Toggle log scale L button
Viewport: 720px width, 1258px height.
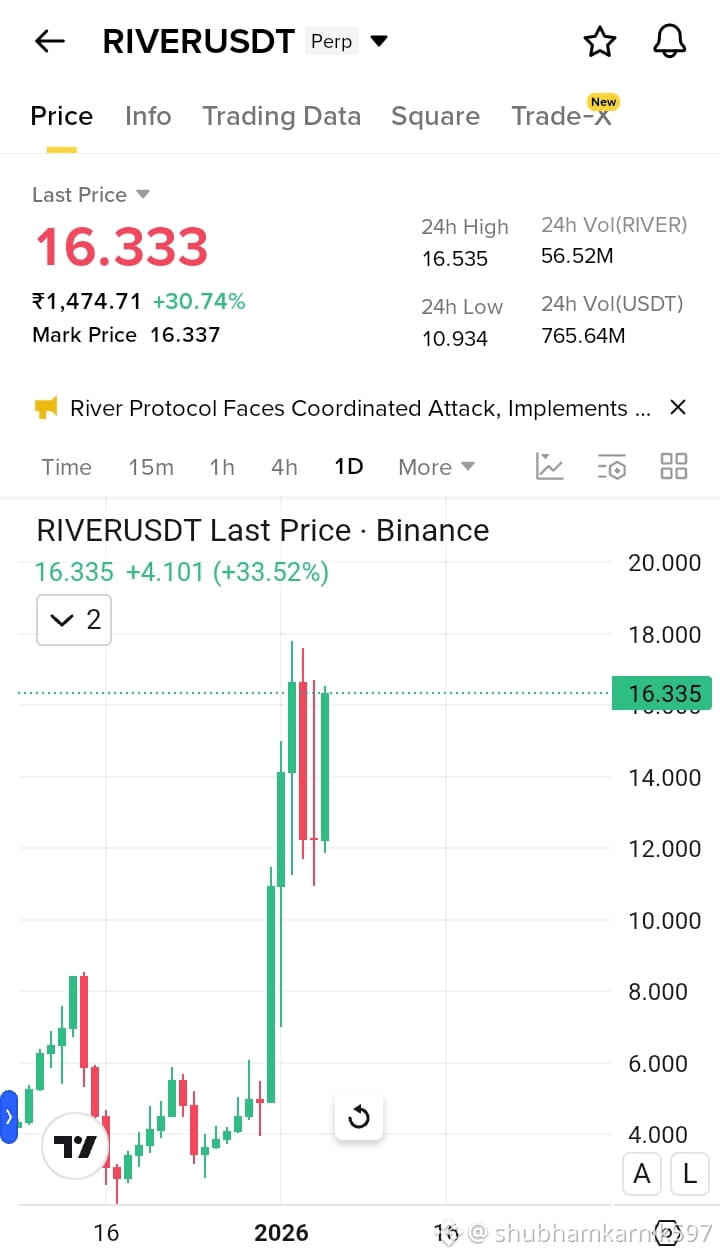[x=689, y=1174]
